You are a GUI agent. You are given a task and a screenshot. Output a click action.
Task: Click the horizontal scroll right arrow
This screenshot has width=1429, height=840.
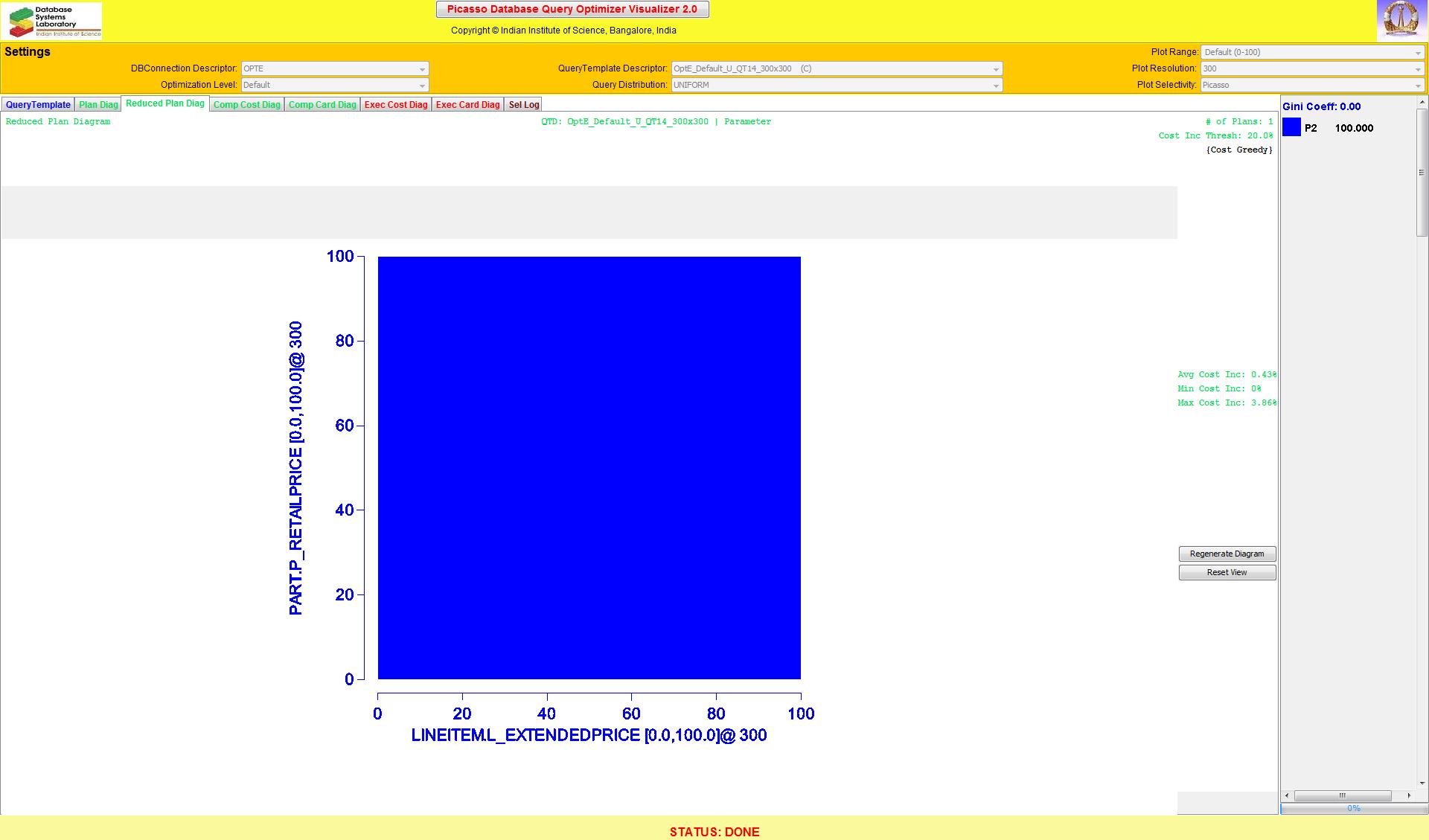[1409, 795]
